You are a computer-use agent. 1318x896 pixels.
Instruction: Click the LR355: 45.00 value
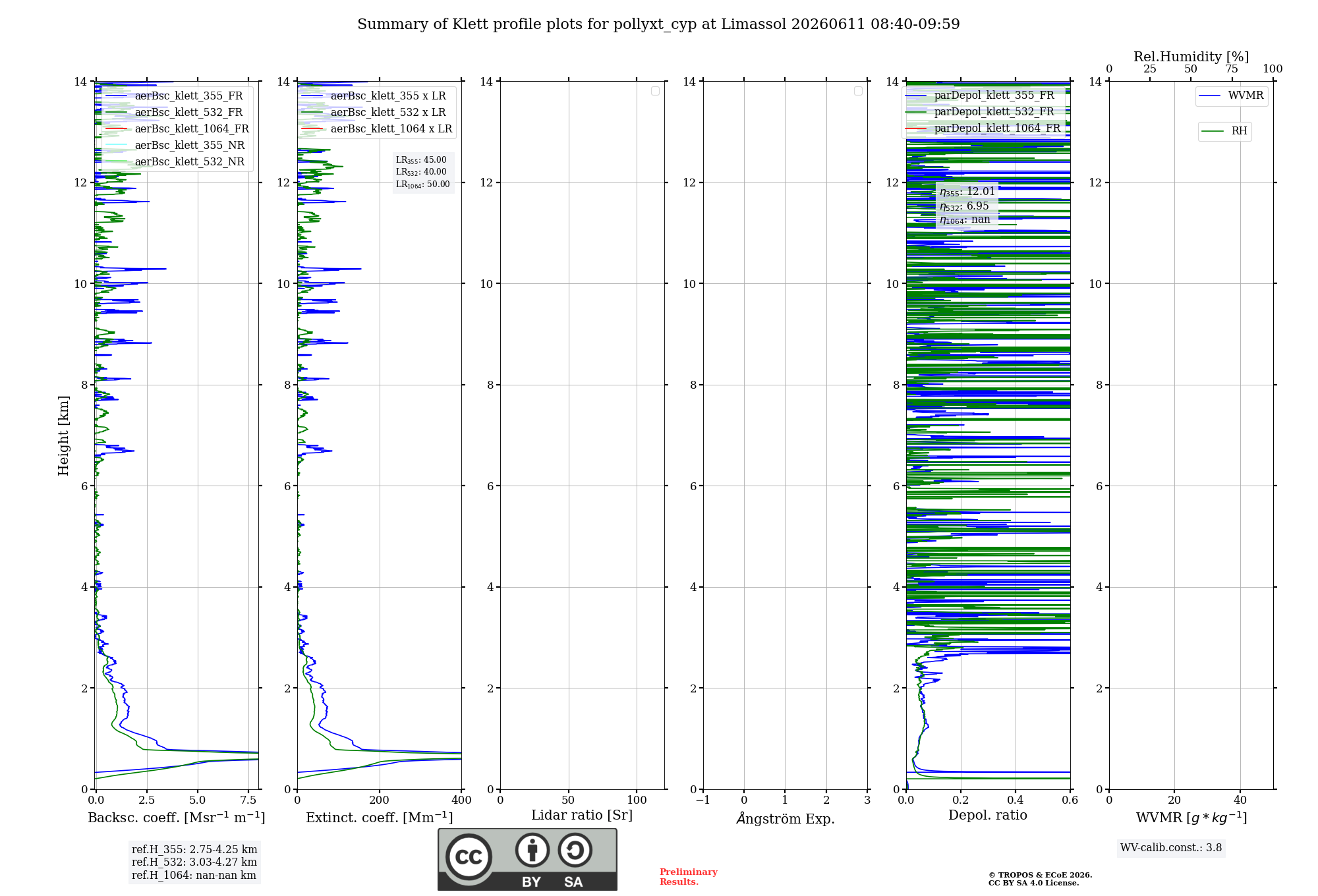[421, 160]
